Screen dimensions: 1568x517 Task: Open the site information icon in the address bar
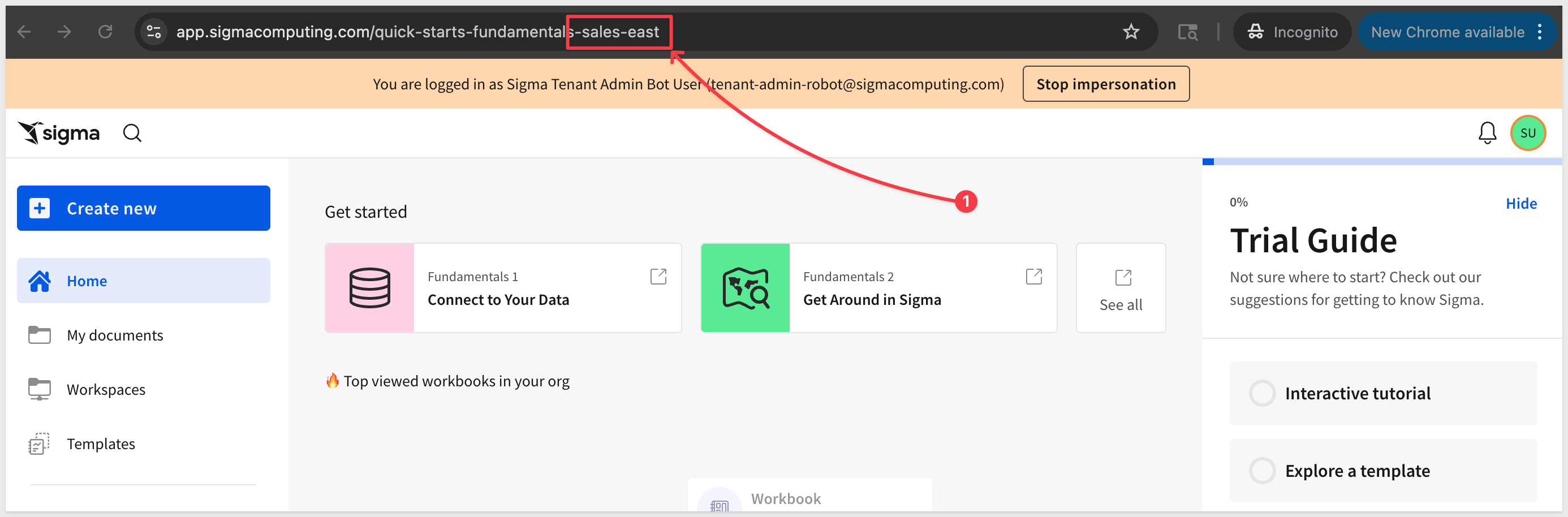[x=154, y=32]
